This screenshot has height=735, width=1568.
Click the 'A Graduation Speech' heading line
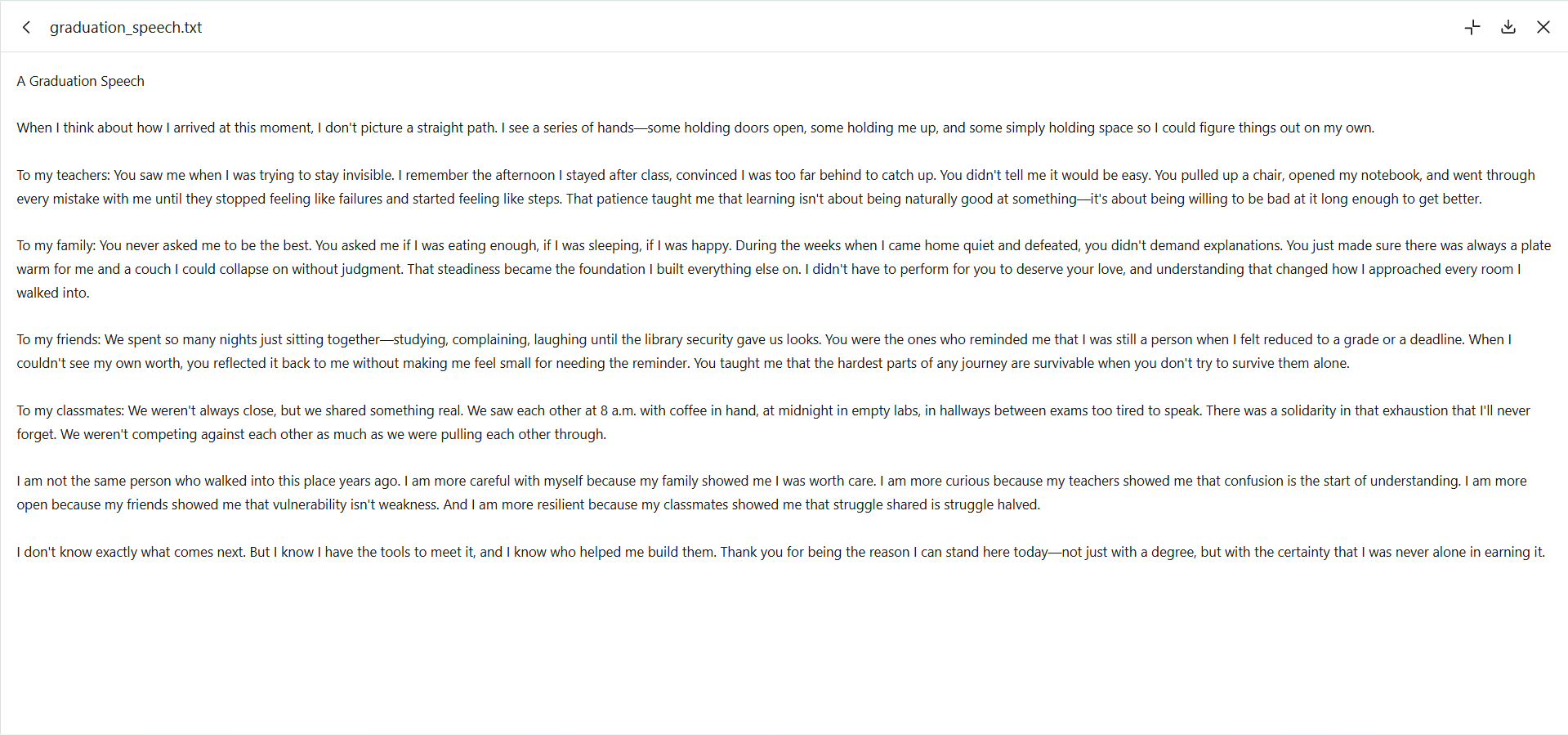click(x=81, y=81)
